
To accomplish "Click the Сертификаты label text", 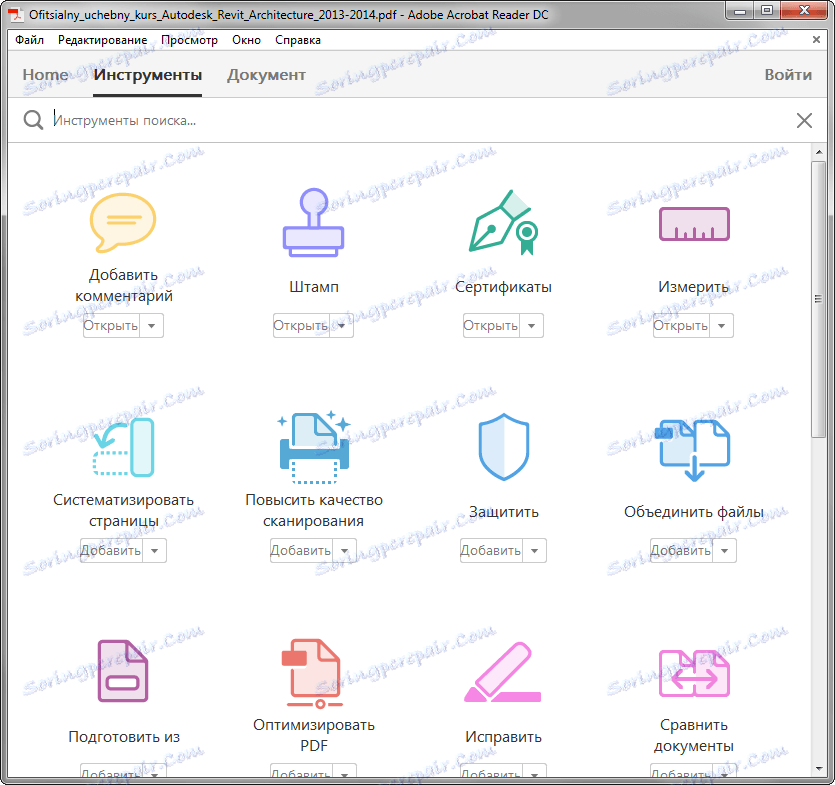I will pyautogui.click(x=504, y=287).
